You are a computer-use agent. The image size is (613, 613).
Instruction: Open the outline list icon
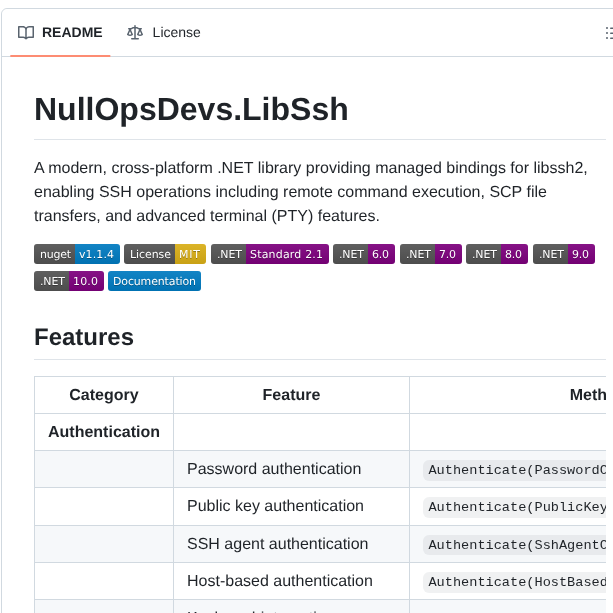click(x=609, y=33)
